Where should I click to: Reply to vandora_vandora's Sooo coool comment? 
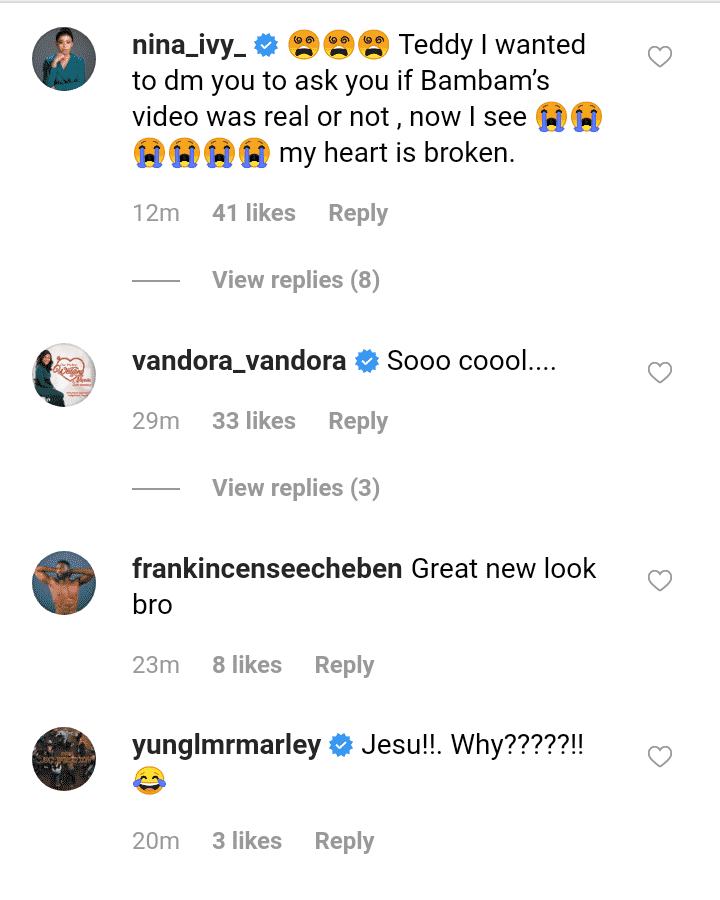358,421
